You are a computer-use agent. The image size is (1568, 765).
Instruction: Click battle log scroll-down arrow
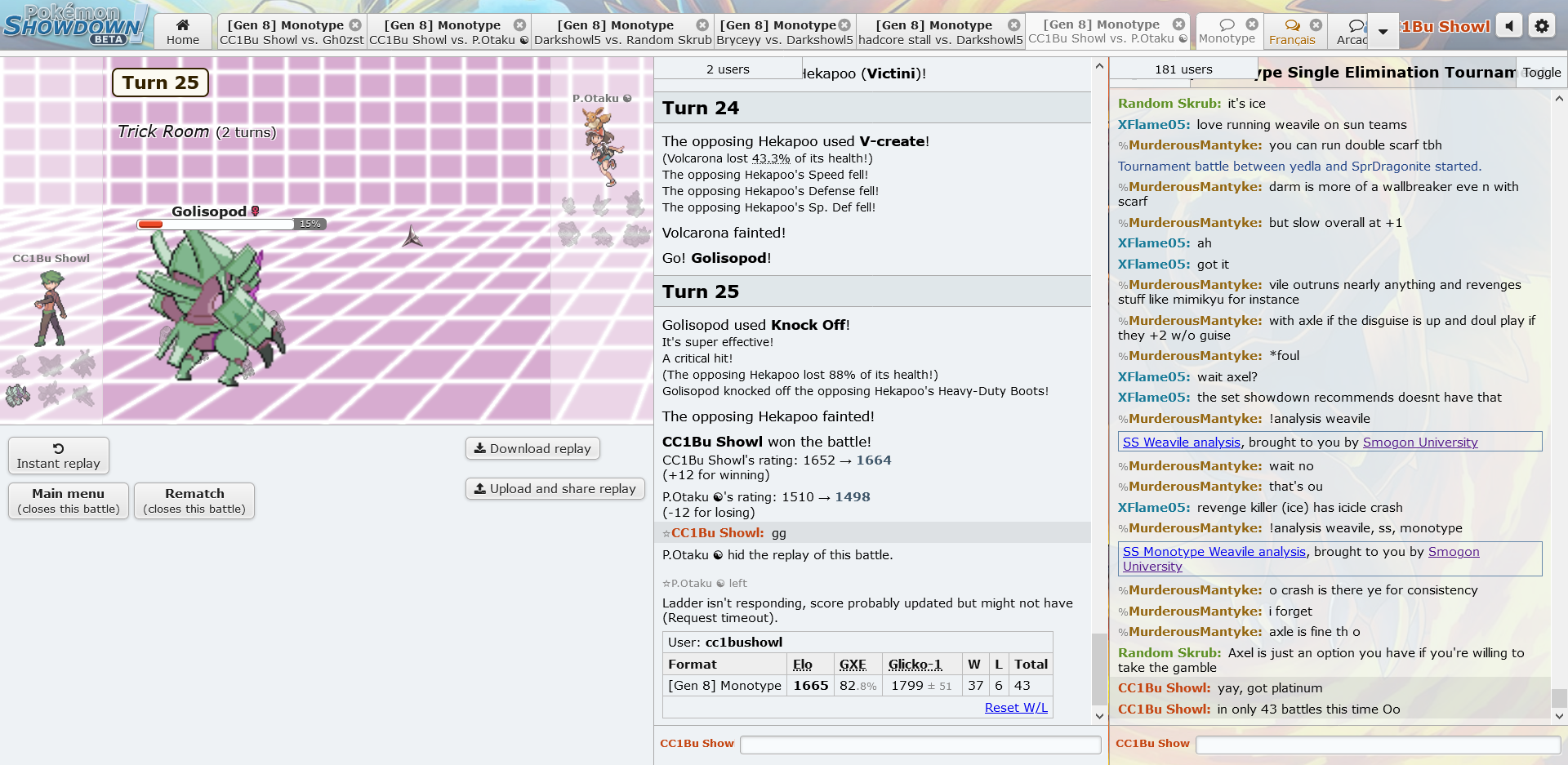[1099, 716]
